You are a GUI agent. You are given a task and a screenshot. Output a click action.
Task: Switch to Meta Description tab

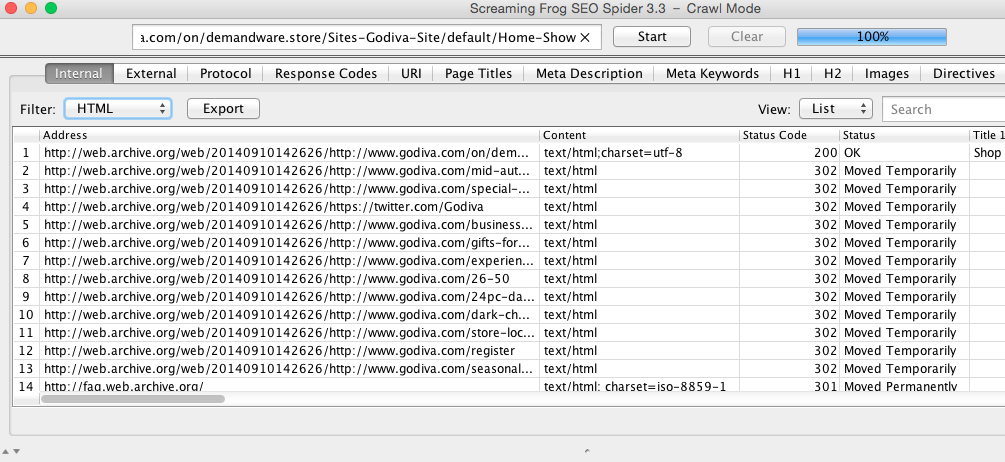[x=589, y=74]
